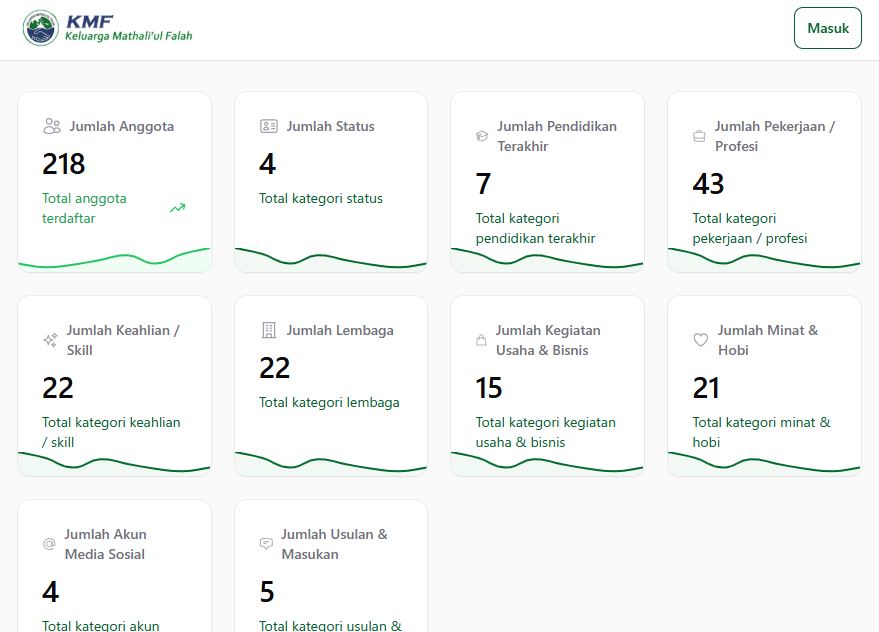Image resolution: width=879 pixels, height=632 pixels.
Task: Click the shopping bag icon for Kegiatan Usaha
Action: [x=481, y=340]
